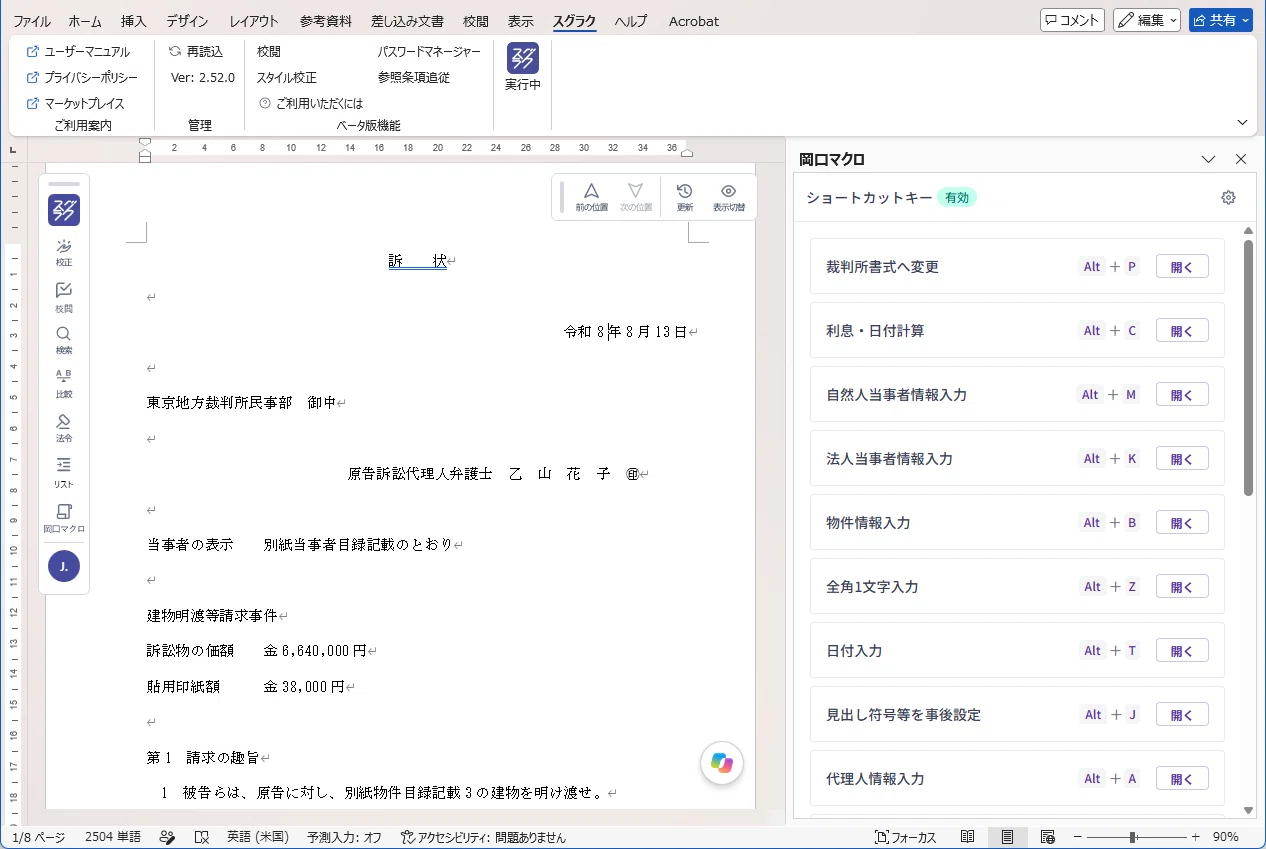Screen dimensions: 1266x849
Task: Click the スグラク logo at top of sidebar
Action: click(x=64, y=210)
